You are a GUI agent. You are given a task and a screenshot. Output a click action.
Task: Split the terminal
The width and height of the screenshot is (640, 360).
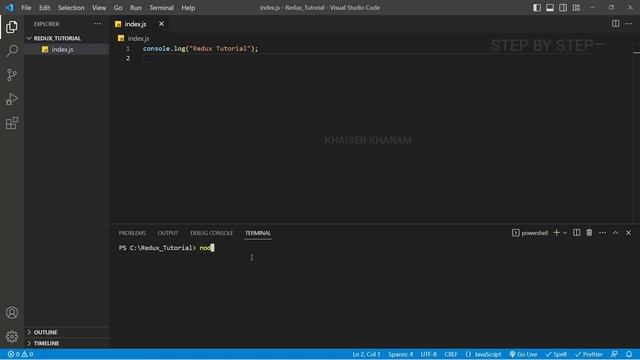tap(576, 233)
